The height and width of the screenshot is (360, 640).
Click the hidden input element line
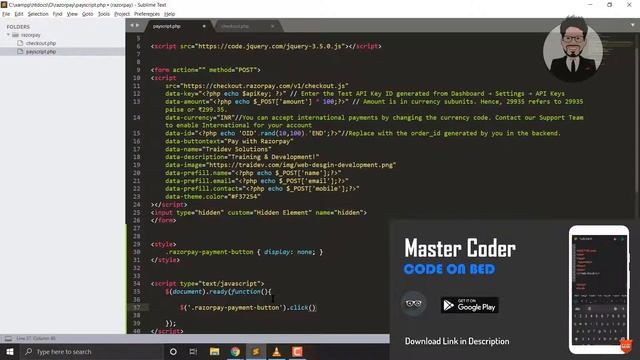258,212
